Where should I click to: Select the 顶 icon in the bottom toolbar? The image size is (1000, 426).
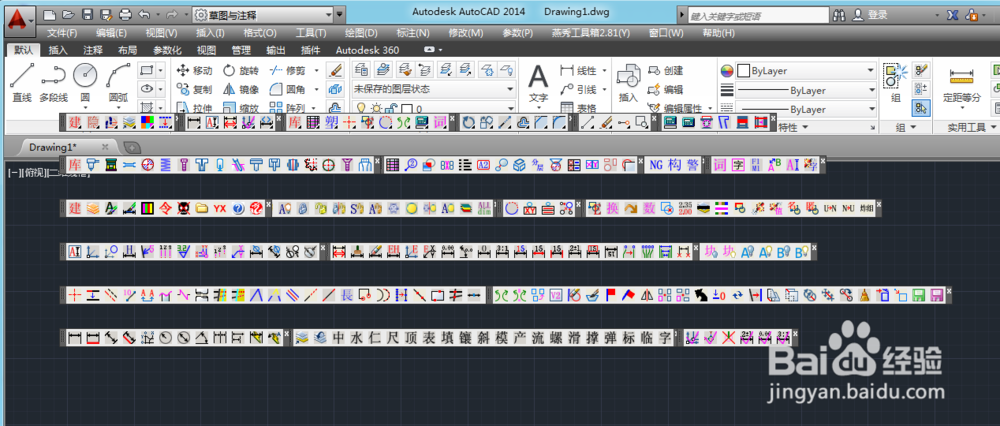point(411,338)
